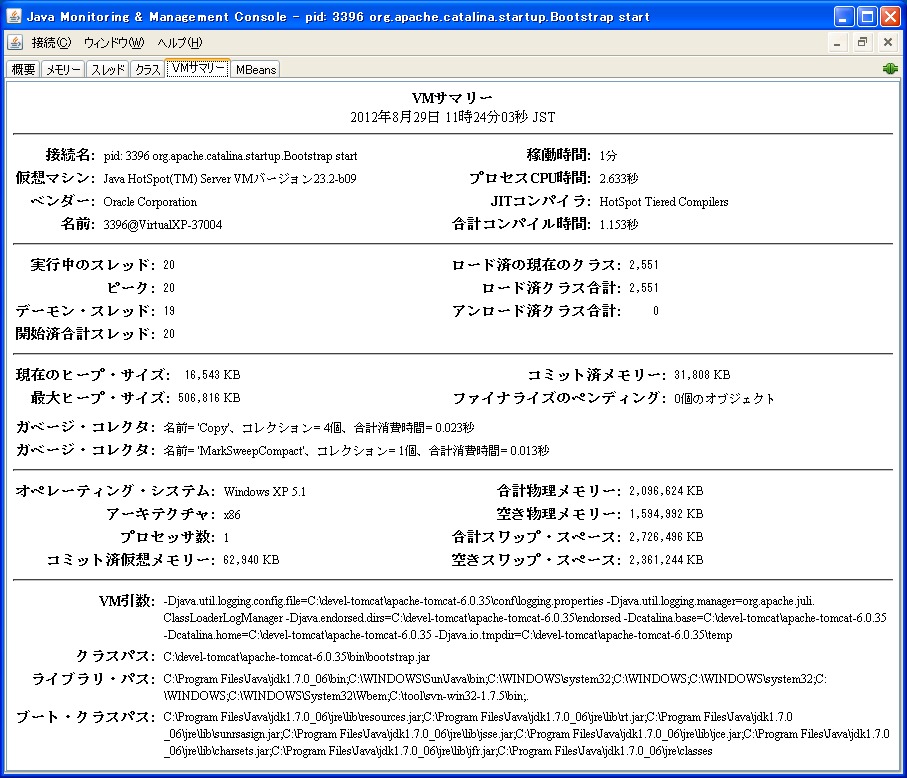Click the ブート・クラスパス label
907x778 pixels.
coord(86,717)
